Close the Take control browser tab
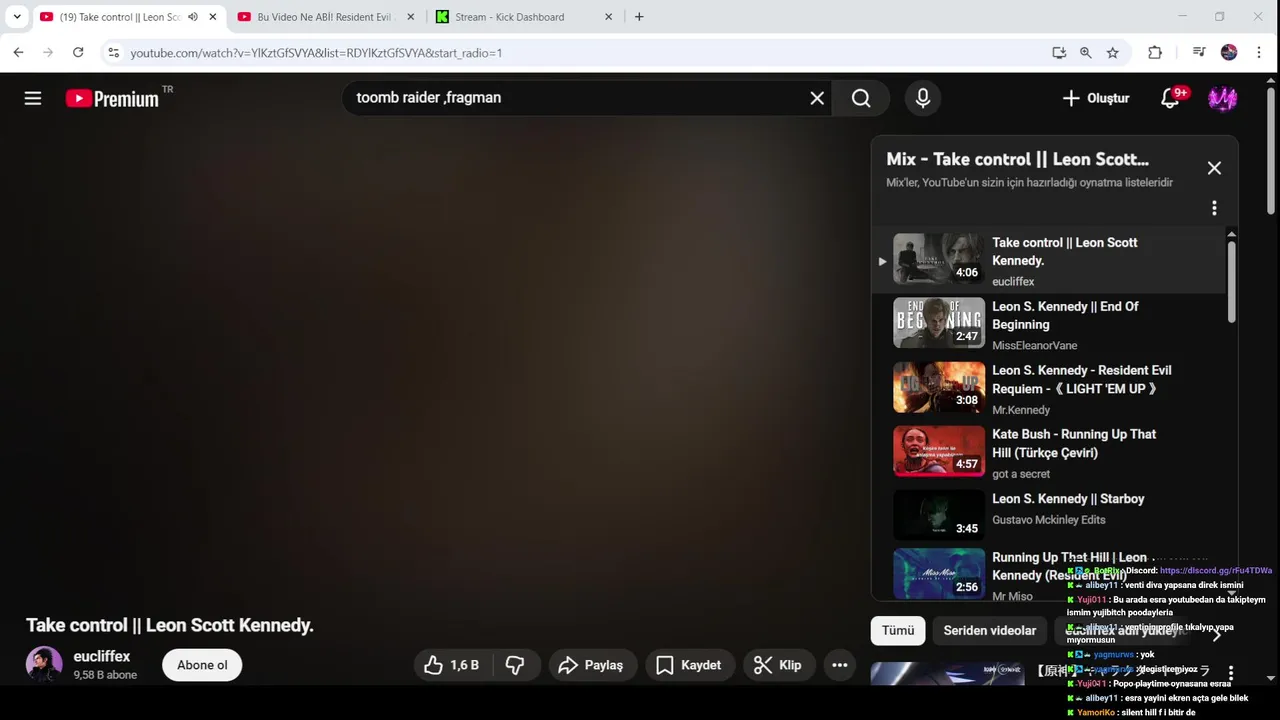 [212, 17]
